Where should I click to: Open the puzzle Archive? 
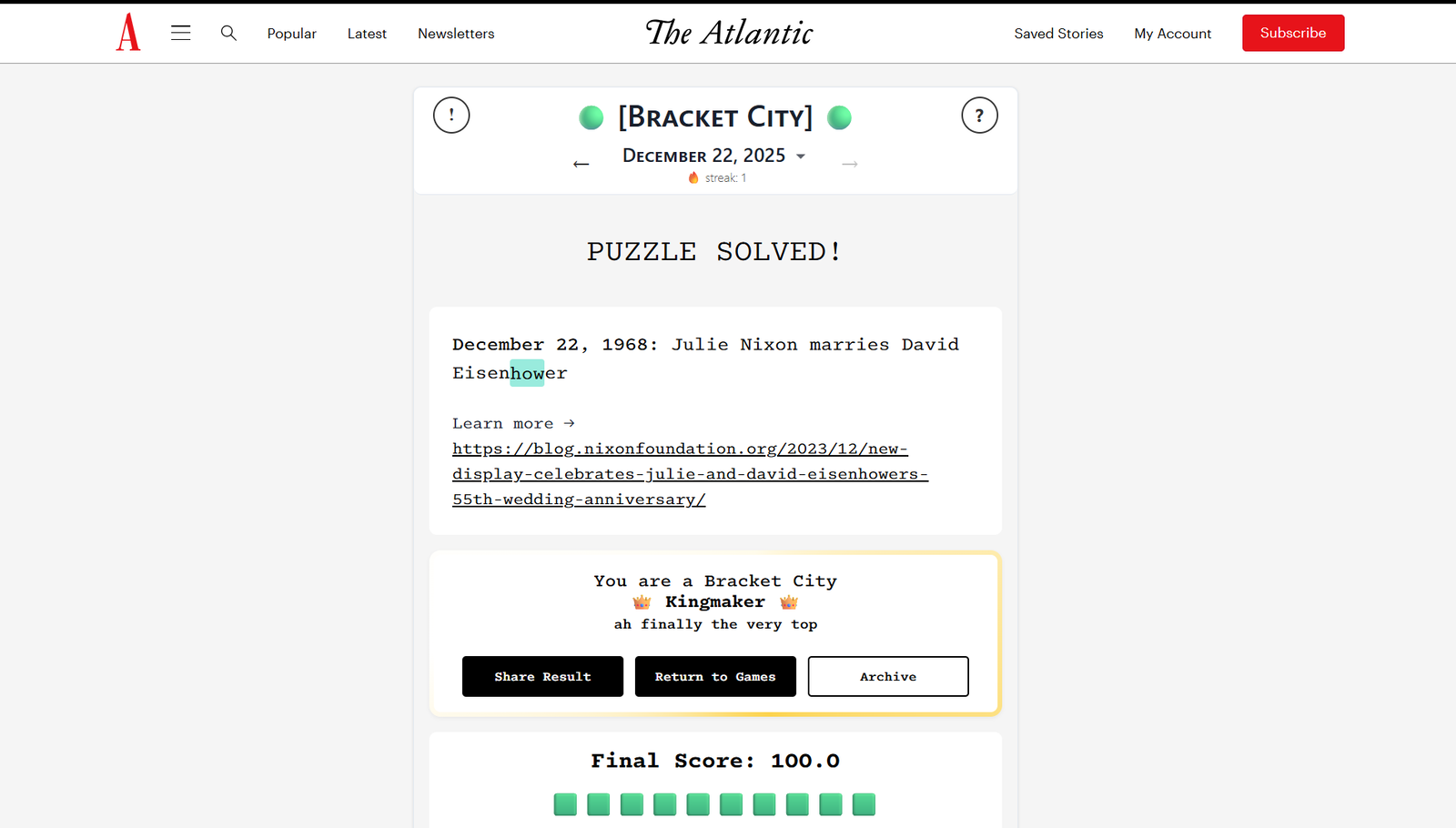point(888,676)
